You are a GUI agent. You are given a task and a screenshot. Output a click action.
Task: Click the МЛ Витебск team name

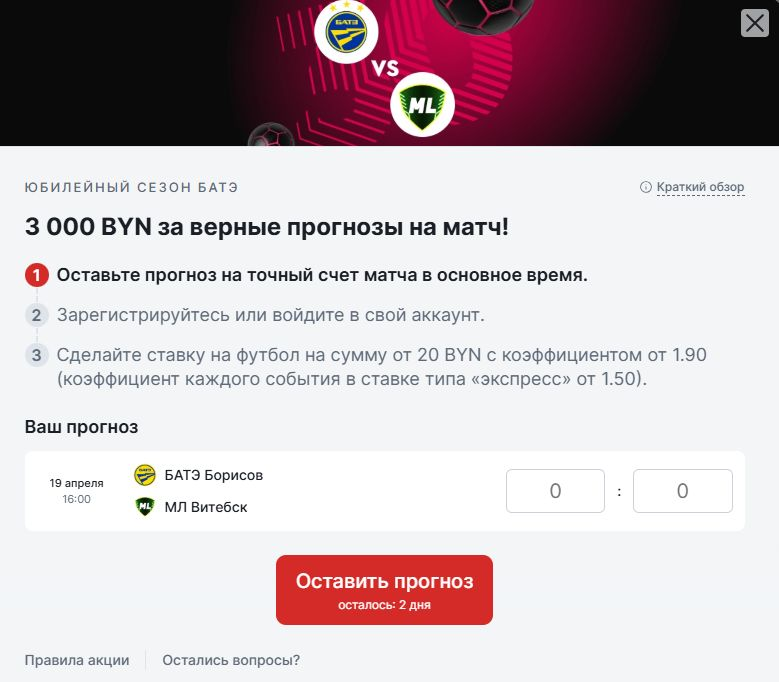coord(206,507)
